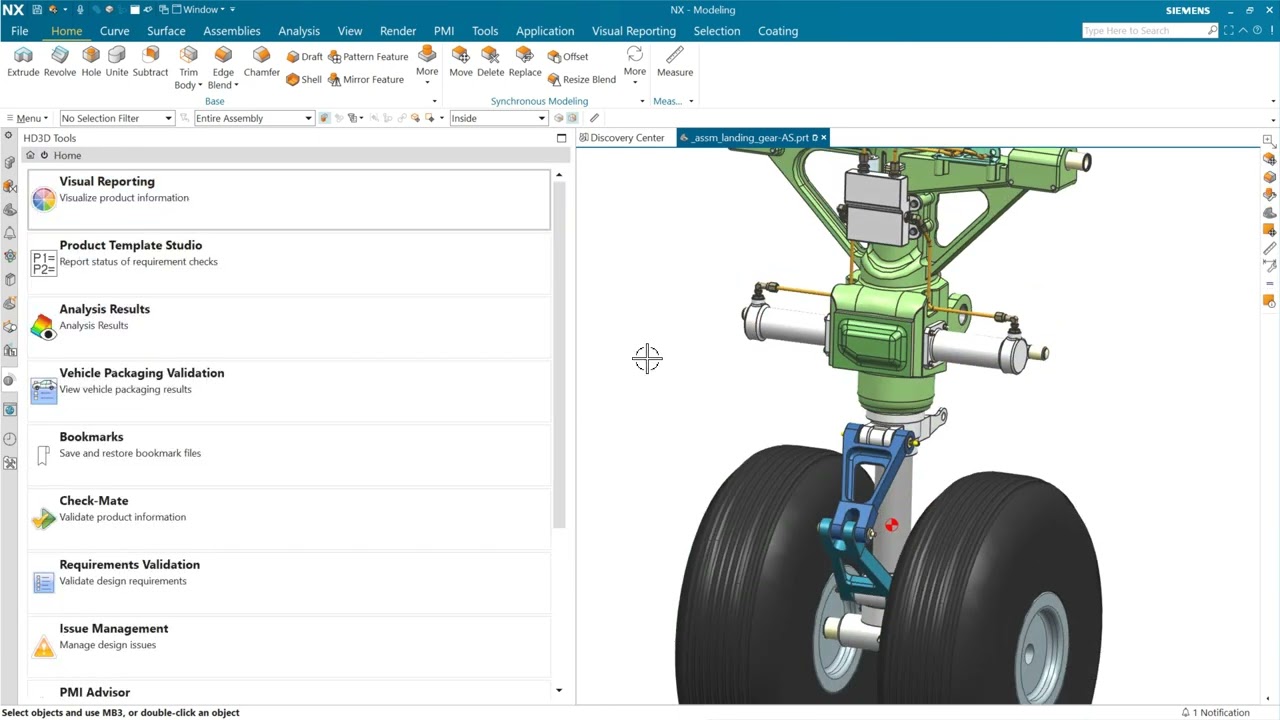The image size is (1280, 720).
Task: Click the Draft feature tool
Action: pyautogui.click(x=304, y=57)
